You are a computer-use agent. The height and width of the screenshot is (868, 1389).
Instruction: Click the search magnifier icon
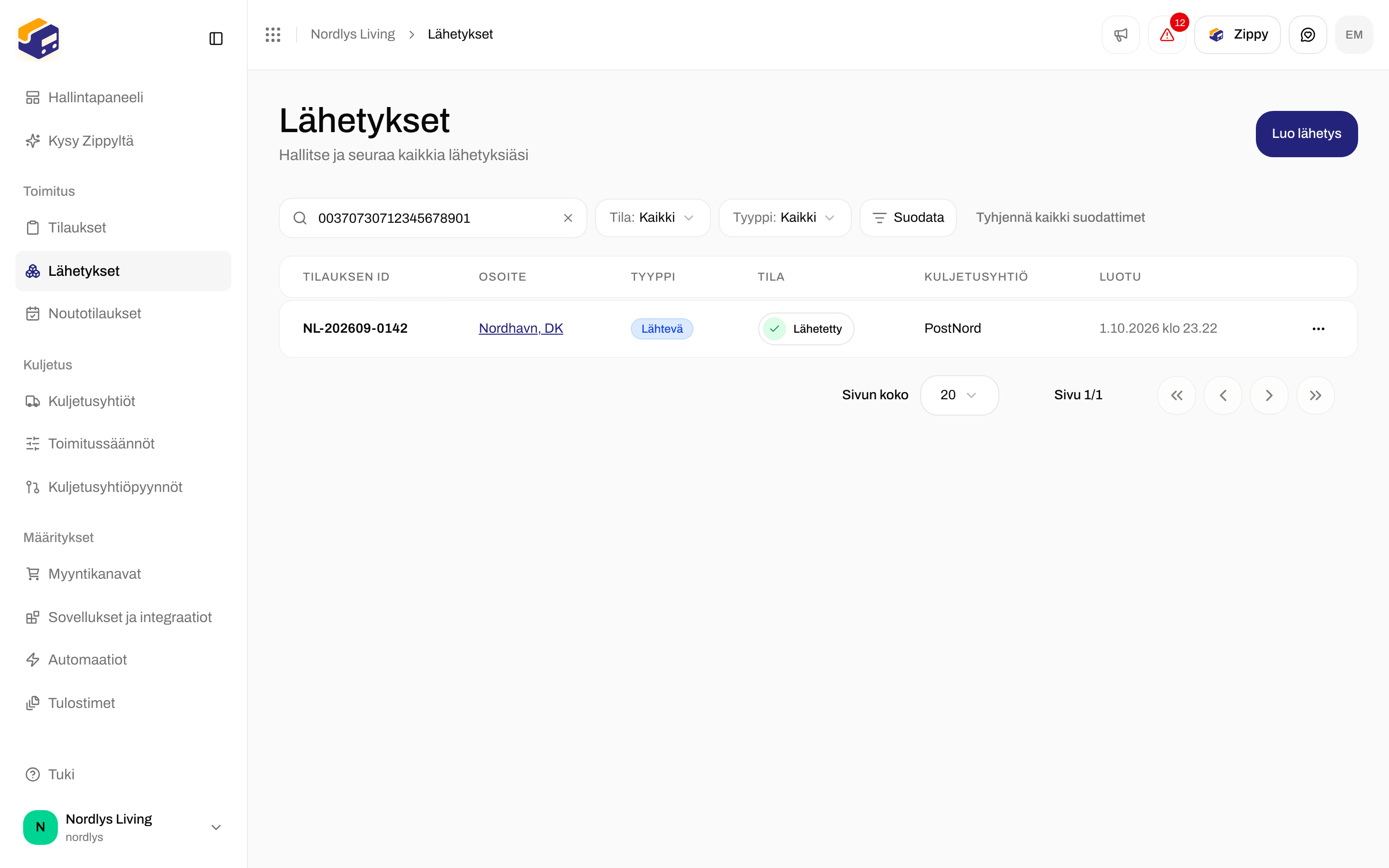pos(300,218)
